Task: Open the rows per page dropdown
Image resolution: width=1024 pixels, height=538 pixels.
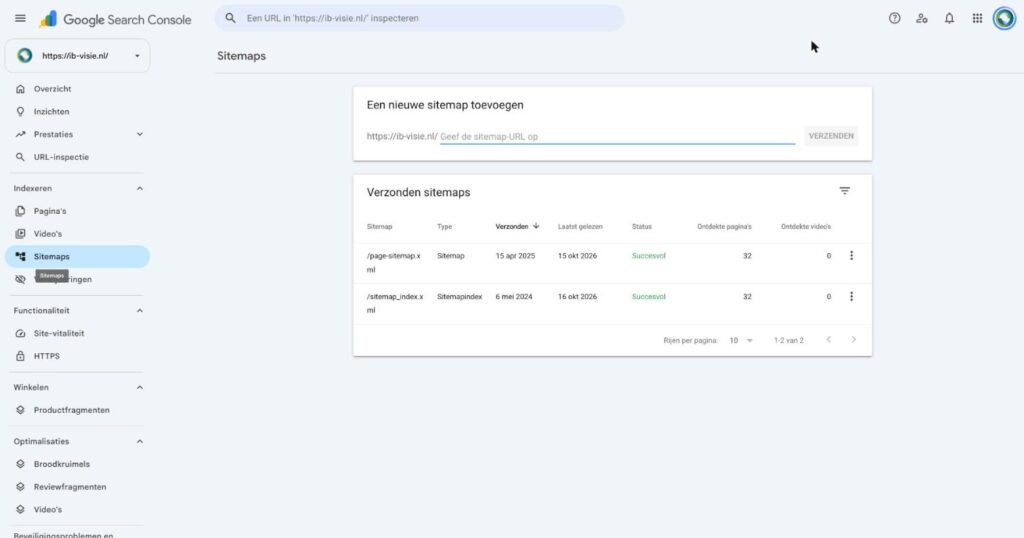Action: coord(741,340)
